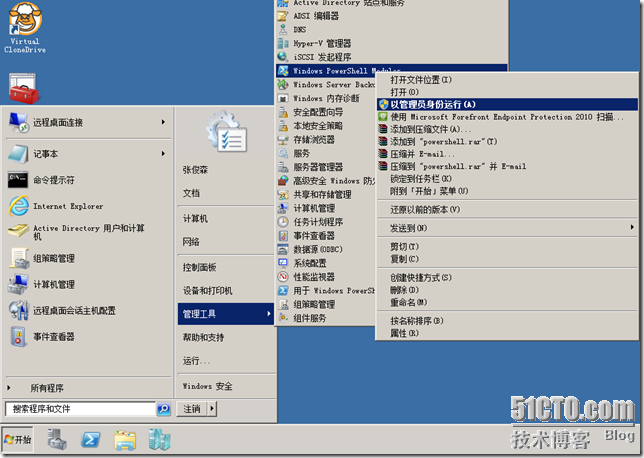Open 数据源(ODBC) entry
Viewport: 644px width, 458px height.
(318, 249)
